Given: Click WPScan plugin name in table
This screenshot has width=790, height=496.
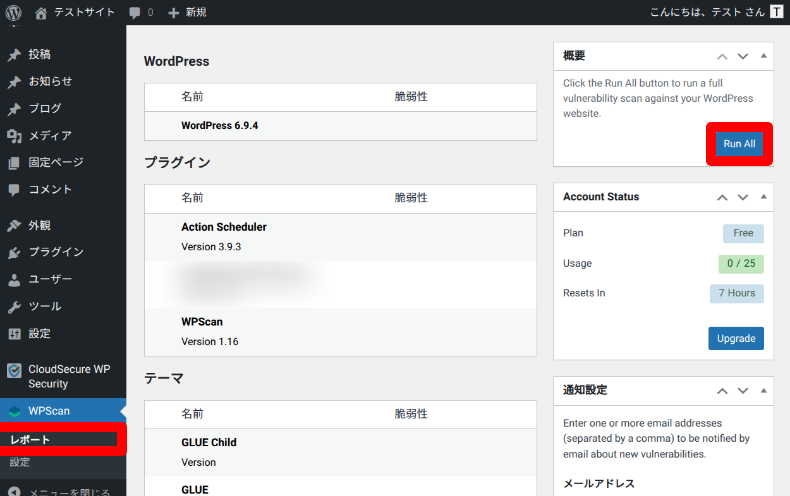Looking at the screenshot, I should tap(202, 322).
